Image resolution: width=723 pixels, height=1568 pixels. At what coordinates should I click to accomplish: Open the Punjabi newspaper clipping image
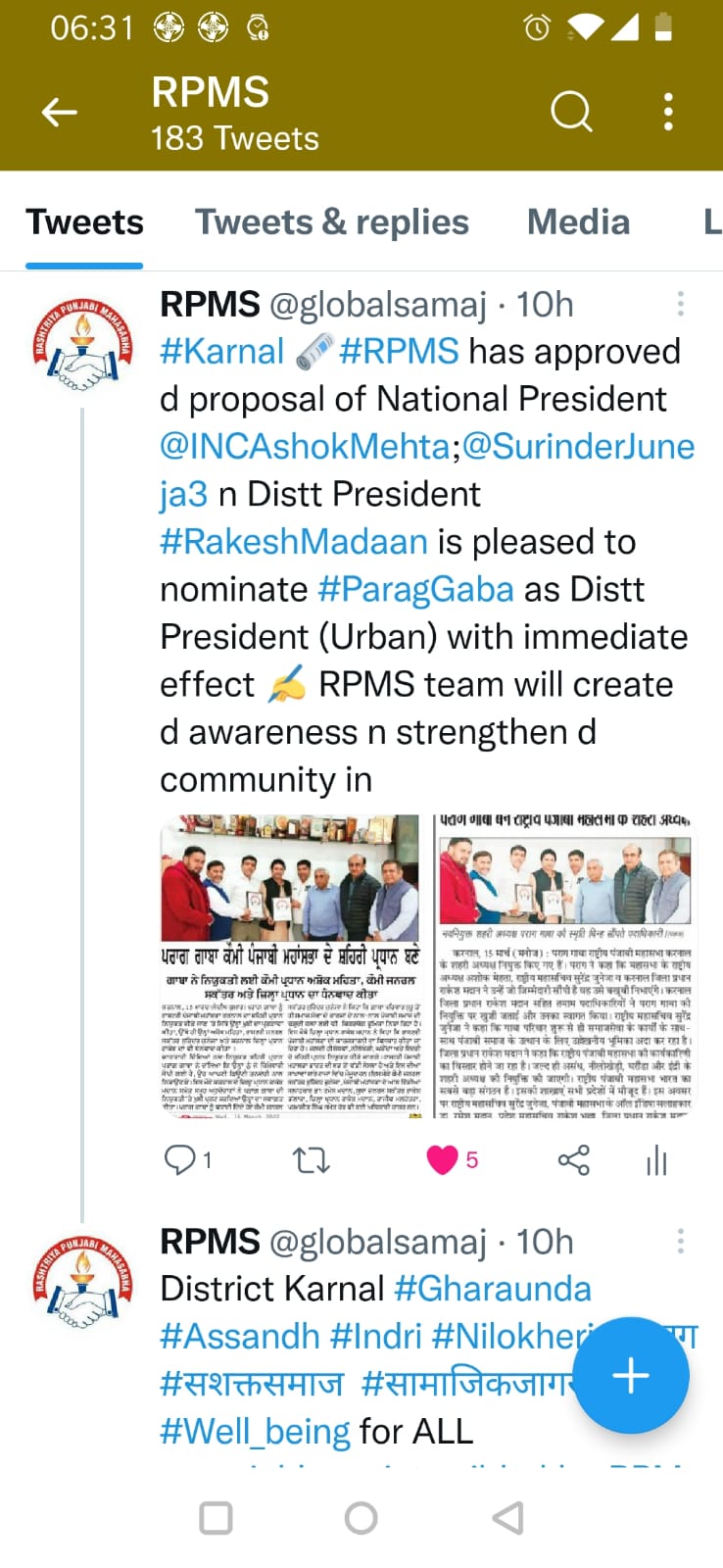292,966
